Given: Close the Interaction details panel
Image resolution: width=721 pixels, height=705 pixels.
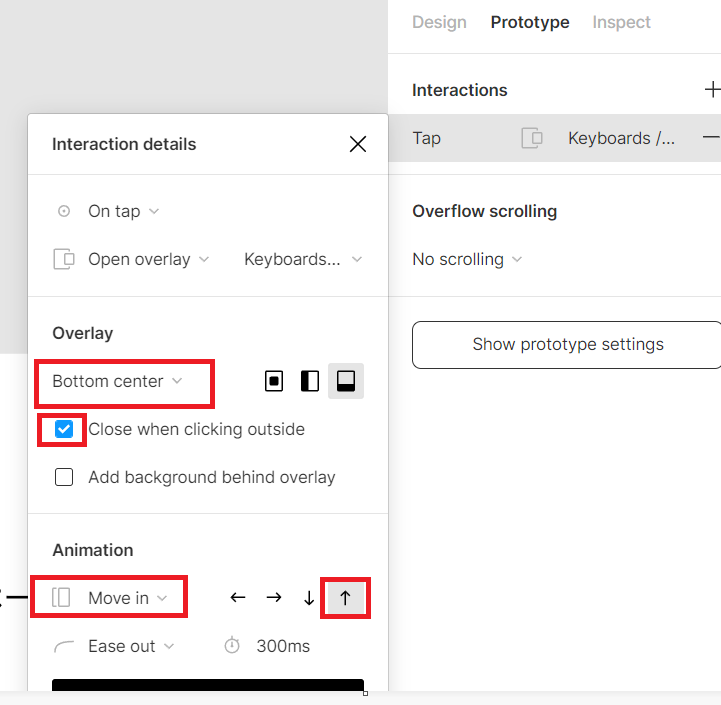Looking at the screenshot, I should coord(358,144).
